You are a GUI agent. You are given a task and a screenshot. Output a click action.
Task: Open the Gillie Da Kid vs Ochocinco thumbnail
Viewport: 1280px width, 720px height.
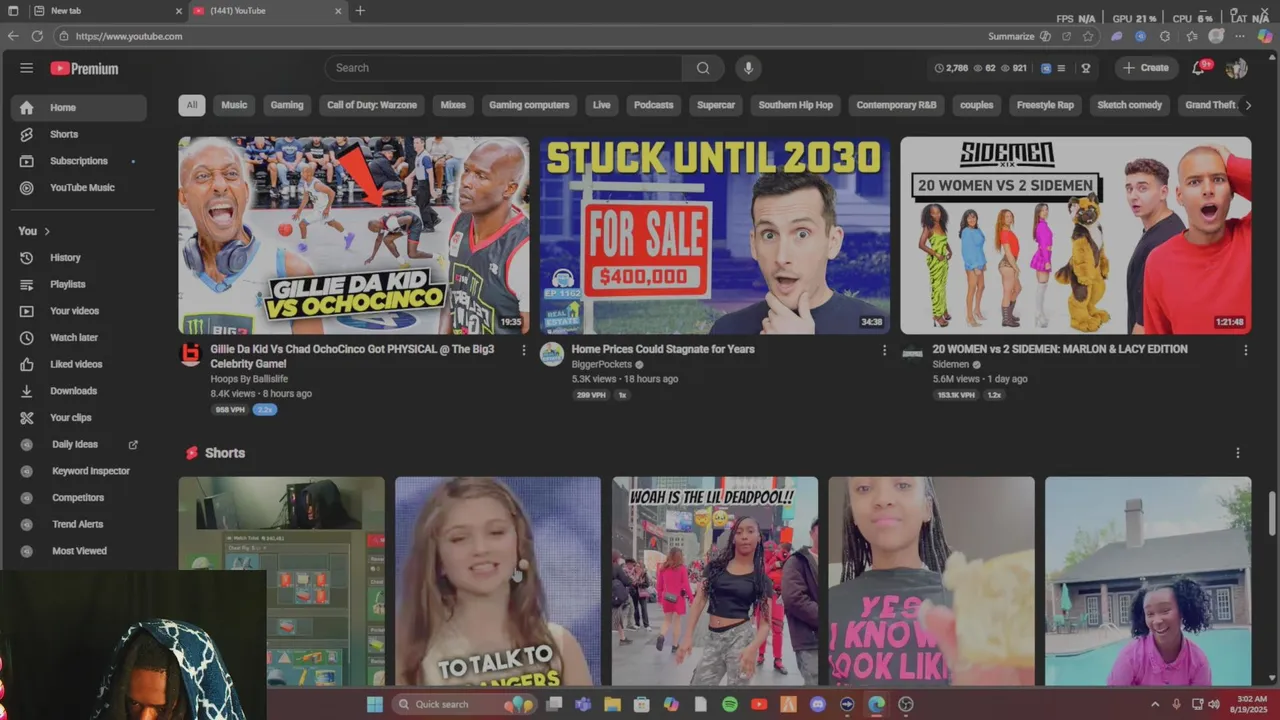click(354, 235)
